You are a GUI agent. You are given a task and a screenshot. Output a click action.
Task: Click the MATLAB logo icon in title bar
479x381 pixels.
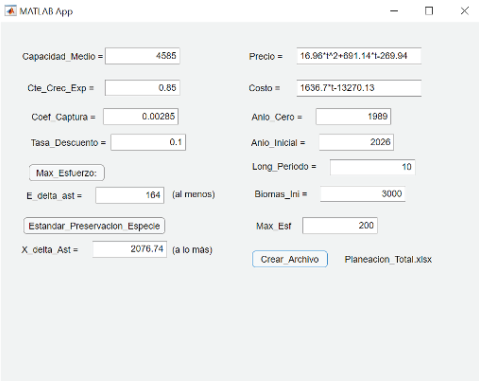click(10, 11)
